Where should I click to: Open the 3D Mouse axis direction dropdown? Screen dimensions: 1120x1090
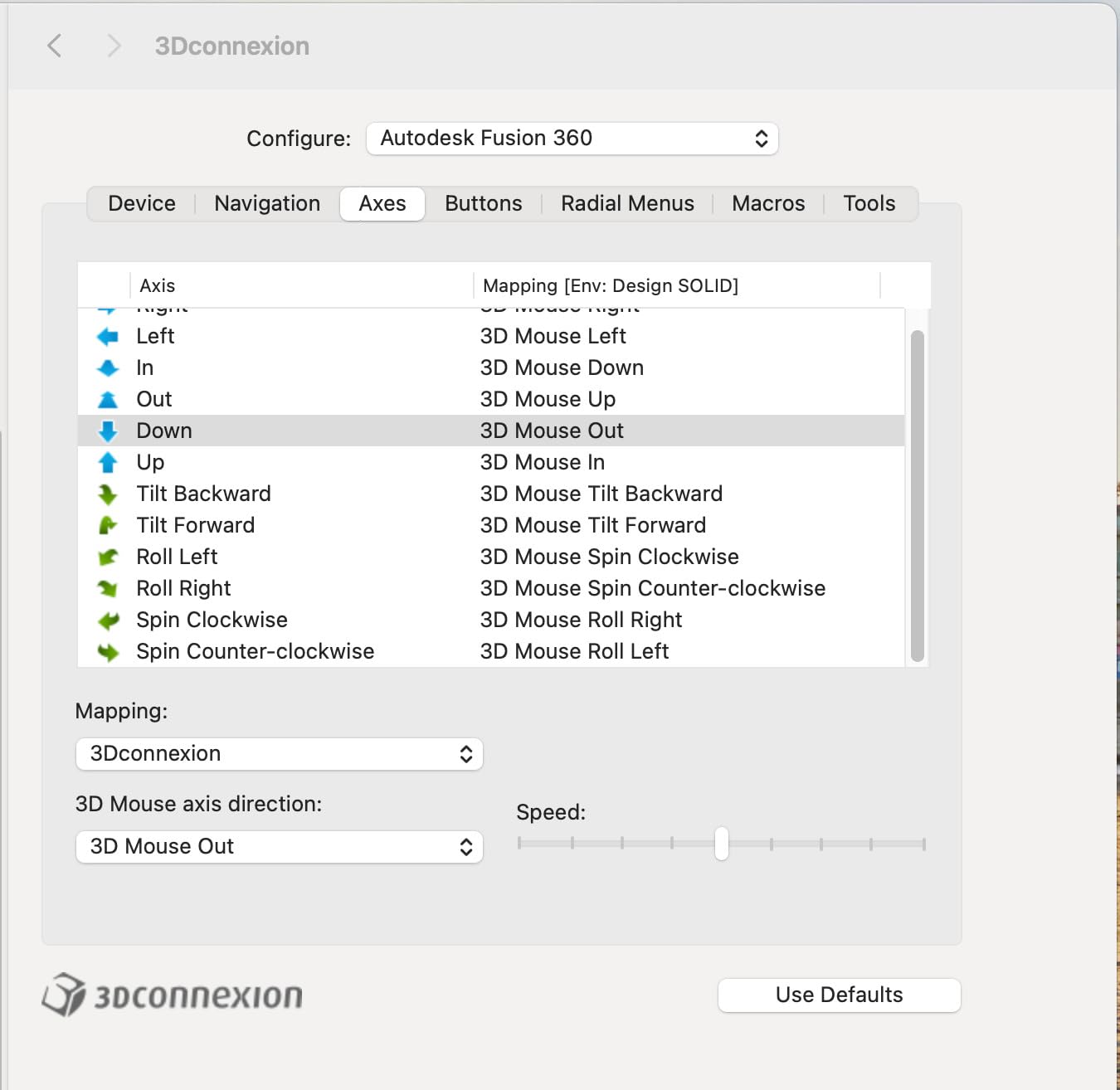[280, 847]
